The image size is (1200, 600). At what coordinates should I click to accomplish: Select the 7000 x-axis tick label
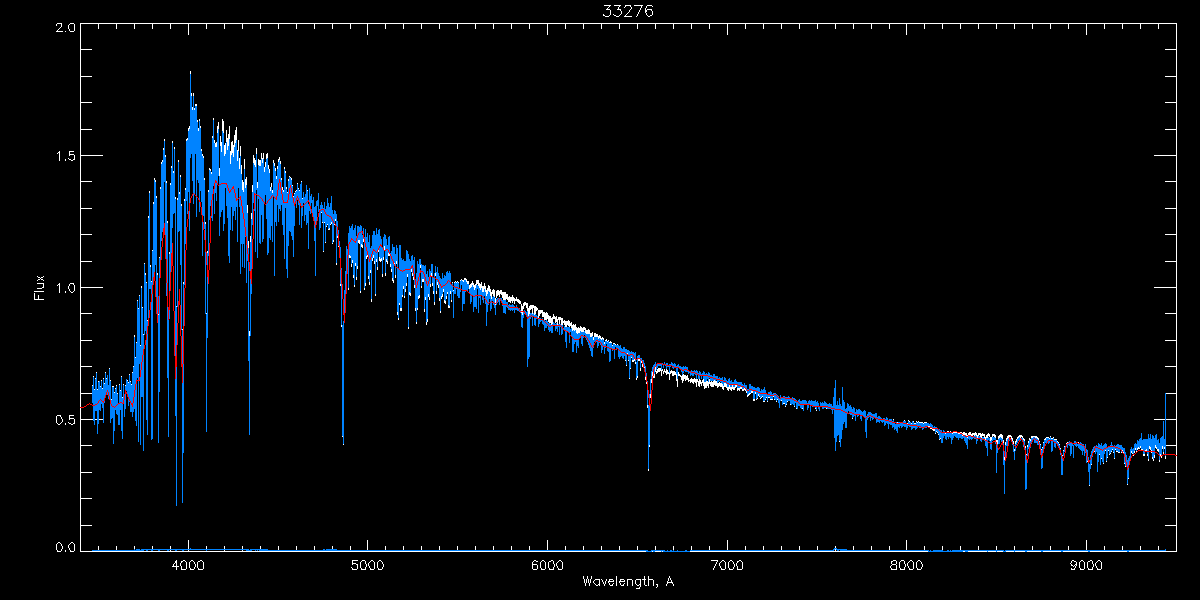click(726, 564)
